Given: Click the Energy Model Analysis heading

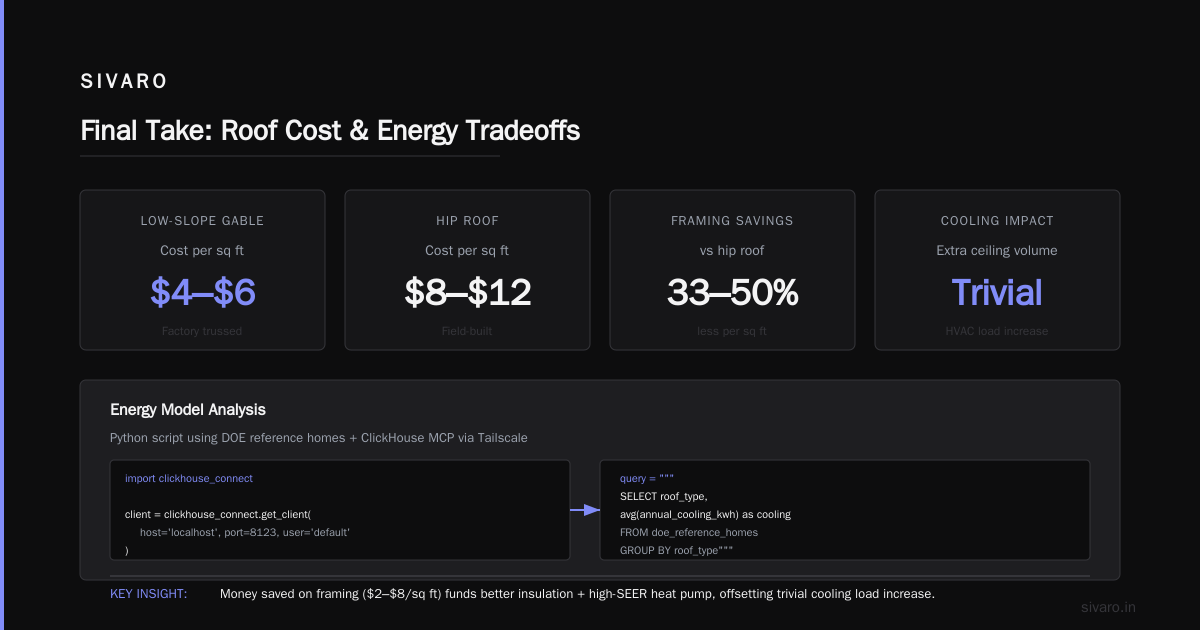Looking at the screenshot, I should coord(188,410).
